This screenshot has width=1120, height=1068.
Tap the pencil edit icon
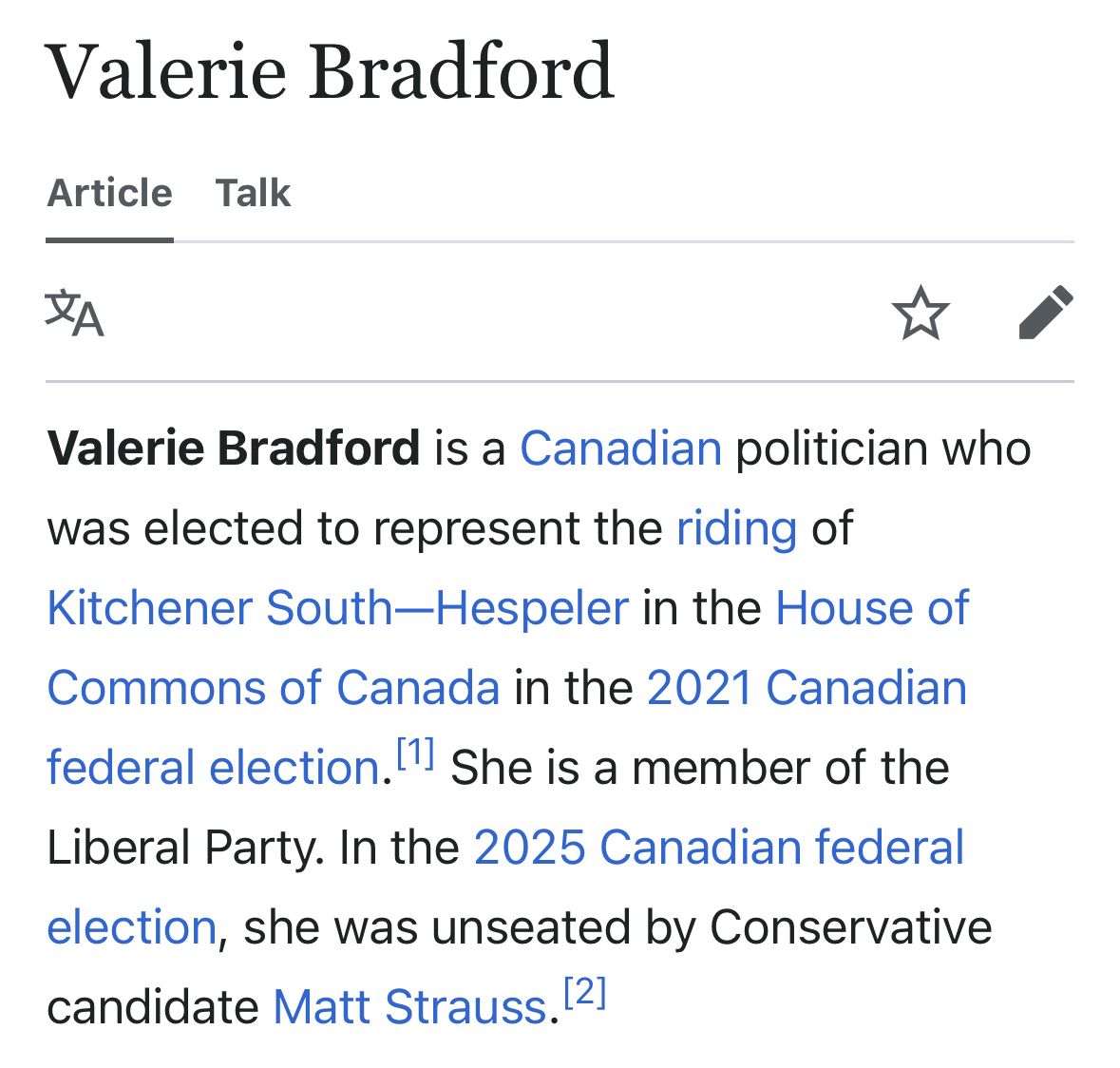pyautogui.click(x=1045, y=313)
